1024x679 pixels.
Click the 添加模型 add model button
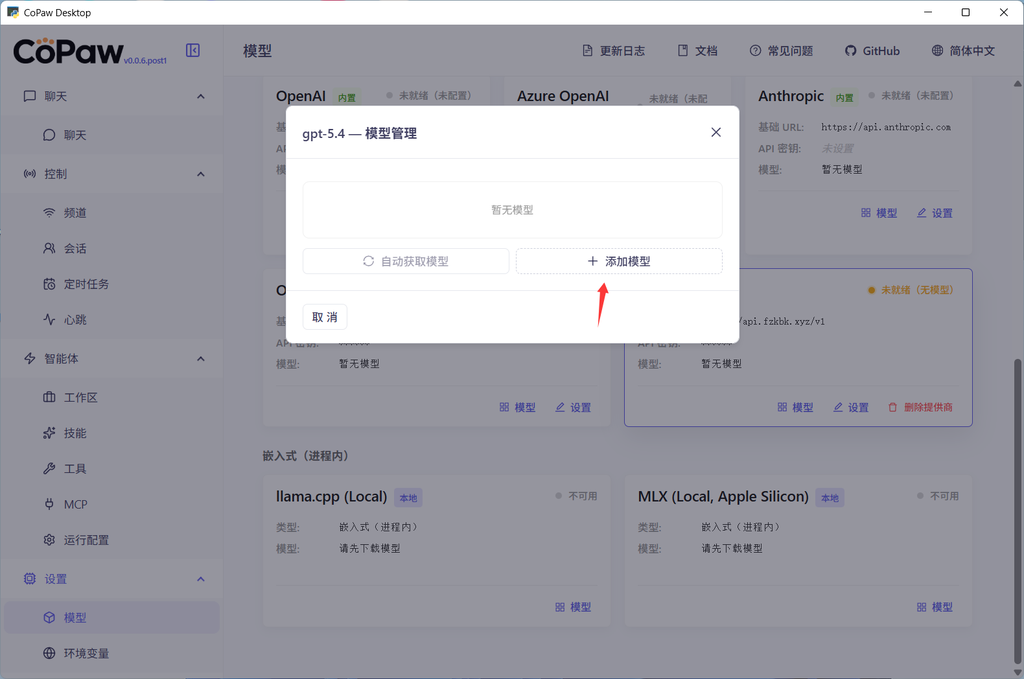[619, 261]
